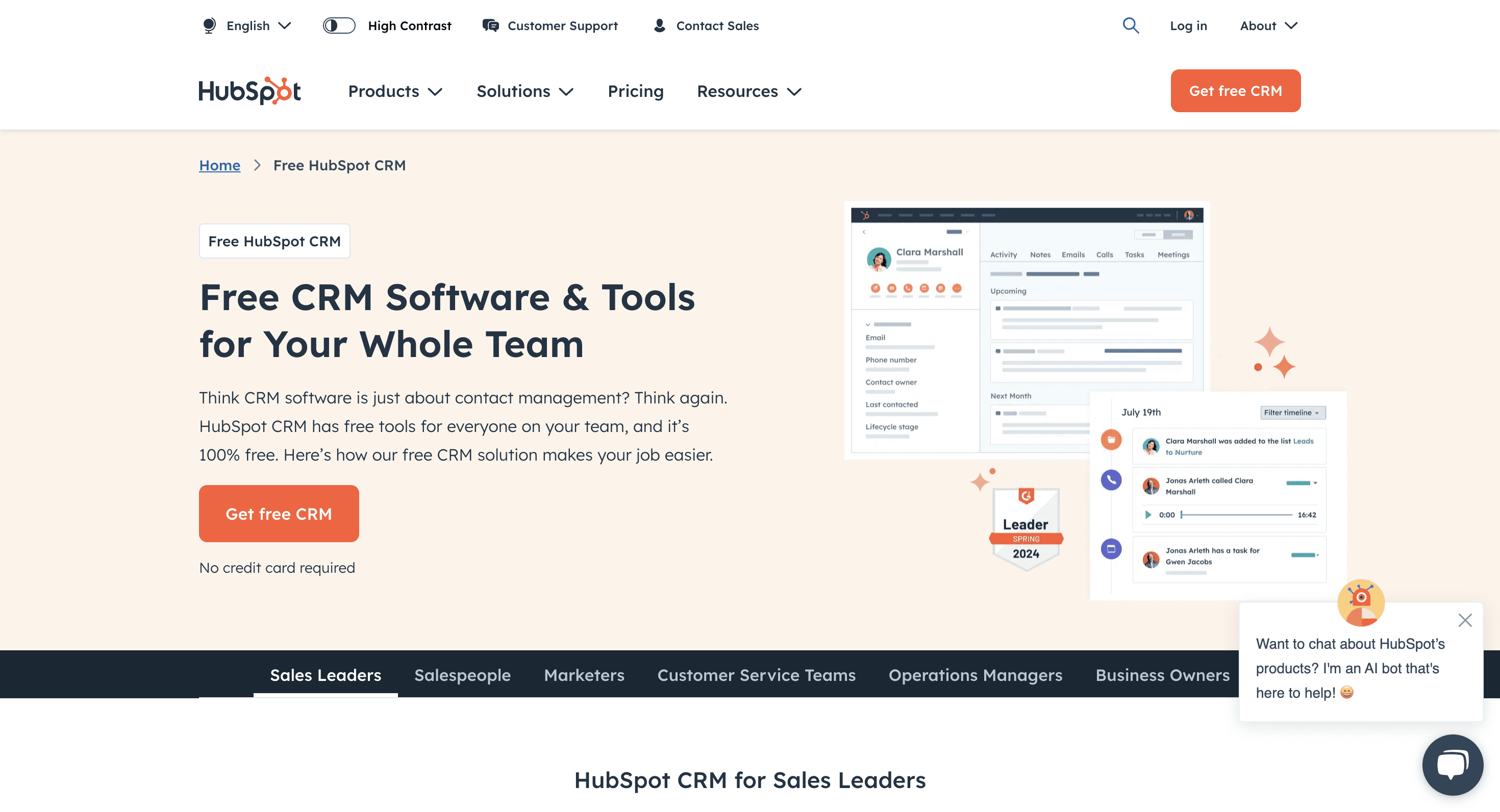Click the High Contrast label

409,26
